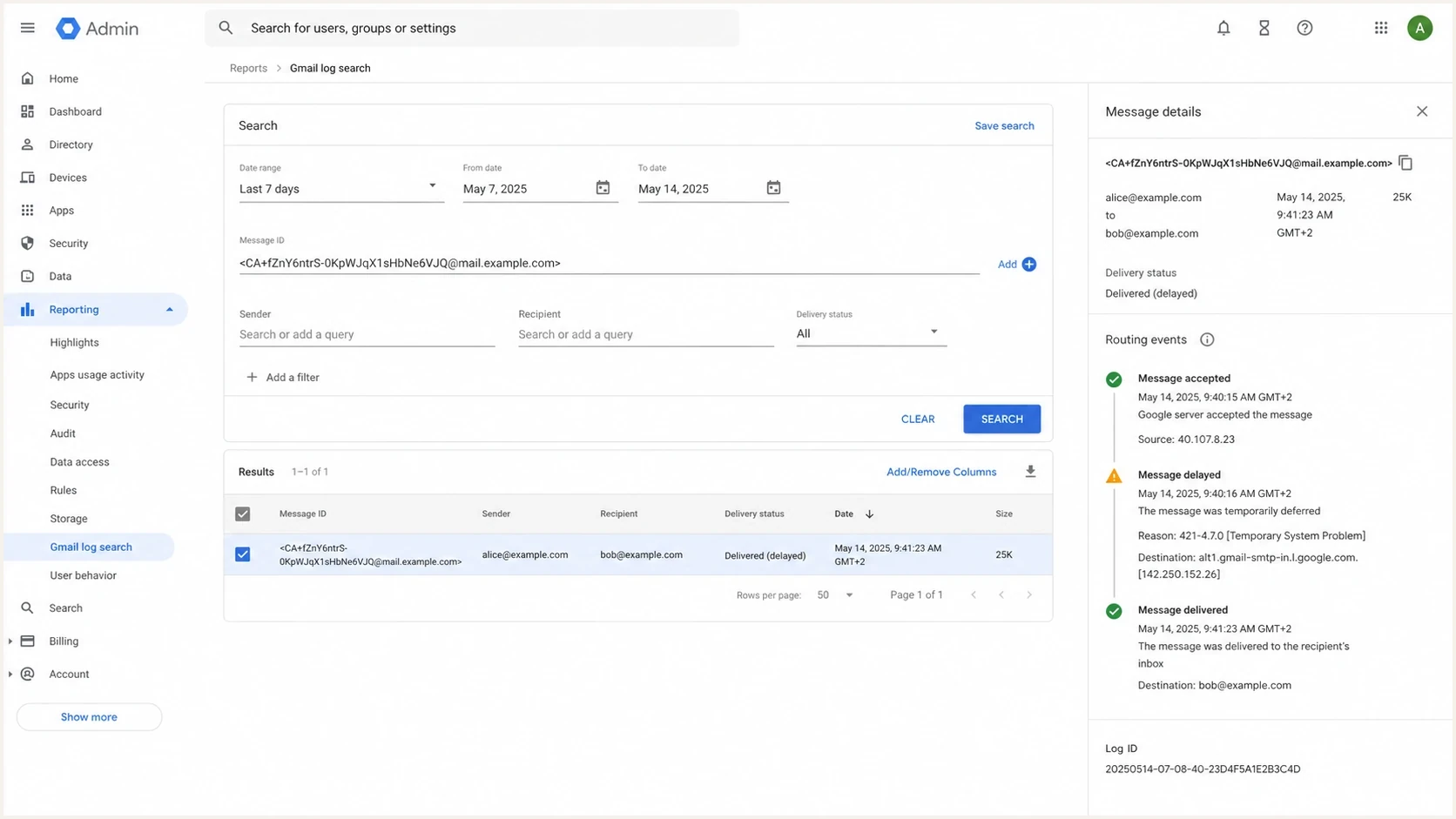
Task: Open the tasks hourglass icon
Action: pyautogui.click(x=1264, y=28)
